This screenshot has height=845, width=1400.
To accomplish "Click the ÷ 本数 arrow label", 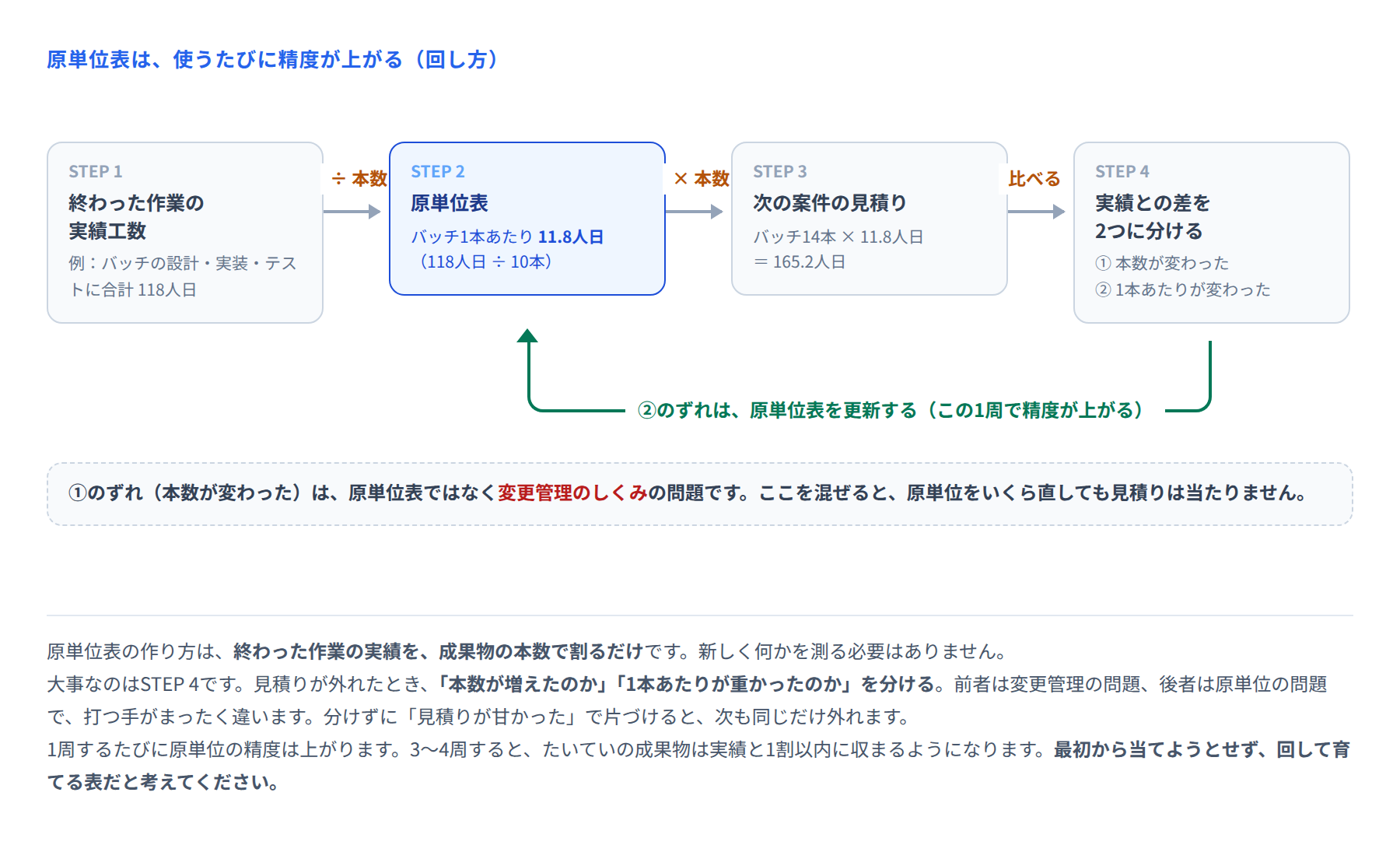I will click(359, 179).
